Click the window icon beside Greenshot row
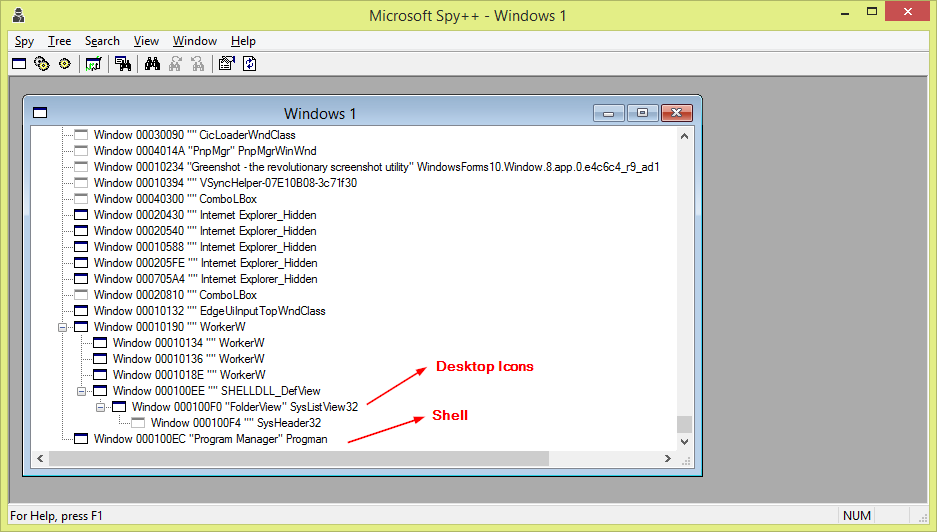Image resolution: width=937 pixels, height=532 pixels. pos(81,167)
